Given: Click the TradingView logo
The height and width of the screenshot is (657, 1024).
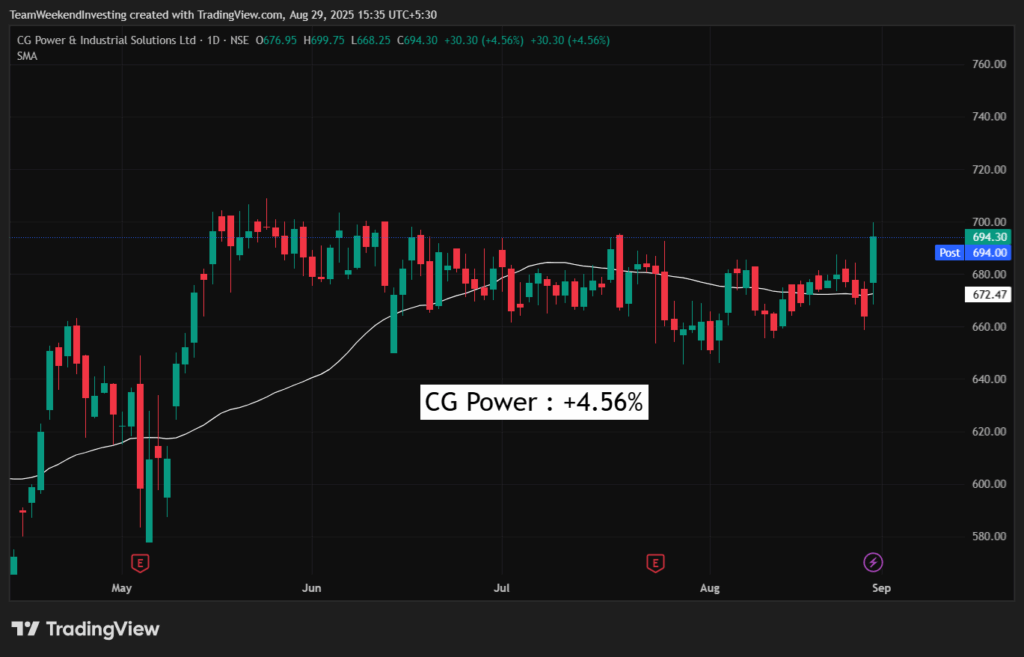Looking at the screenshot, I should 86,629.
